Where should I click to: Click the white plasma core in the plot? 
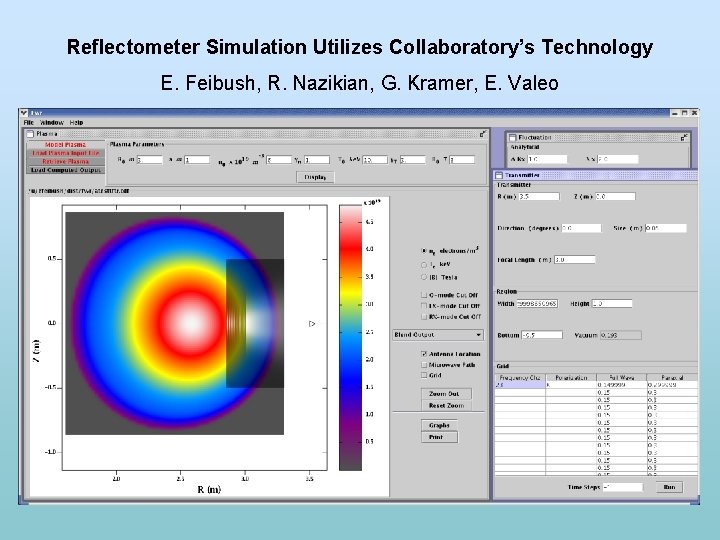point(190,323)
